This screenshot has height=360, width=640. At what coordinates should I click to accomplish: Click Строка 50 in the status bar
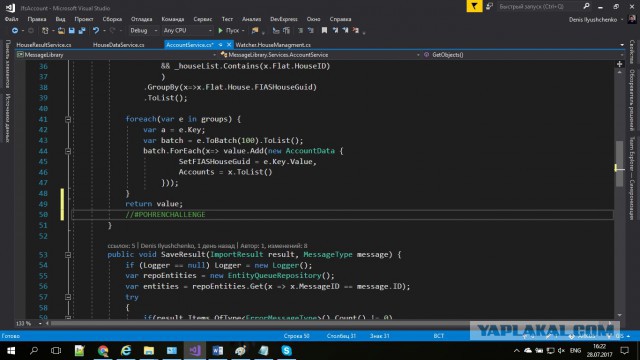tap(296, 336)
